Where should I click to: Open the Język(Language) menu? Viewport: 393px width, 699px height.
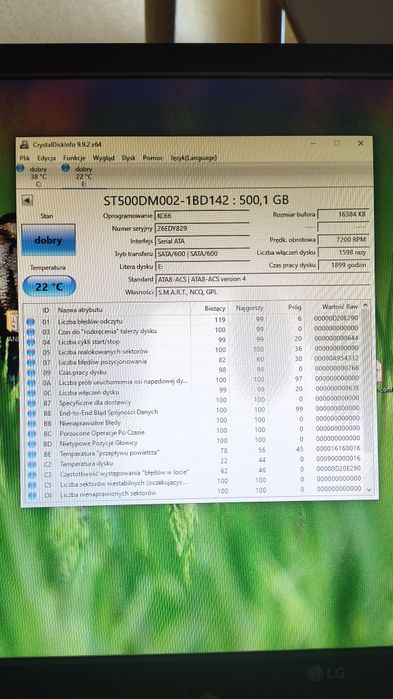coord(193,158)
